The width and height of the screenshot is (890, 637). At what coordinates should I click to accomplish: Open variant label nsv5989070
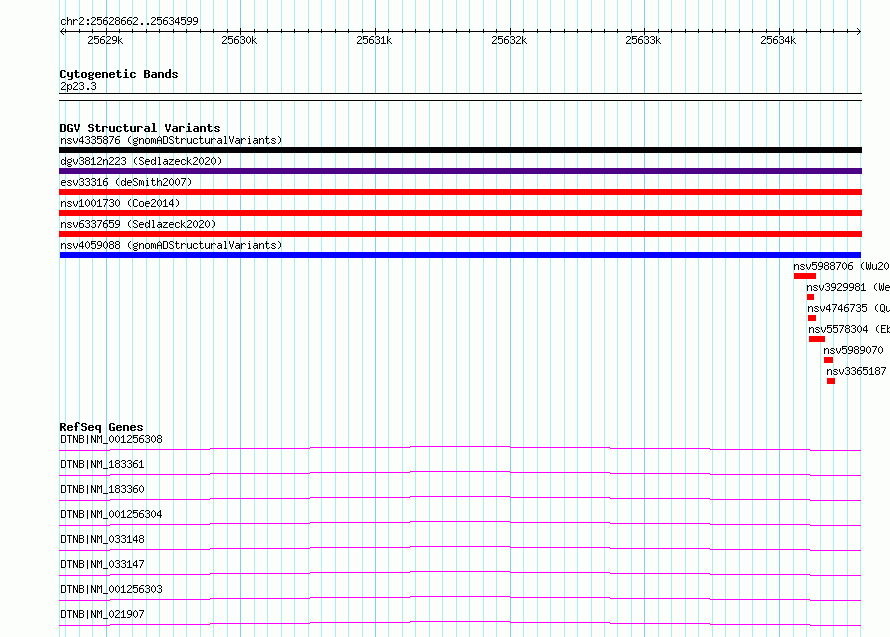tap(853, 350)
